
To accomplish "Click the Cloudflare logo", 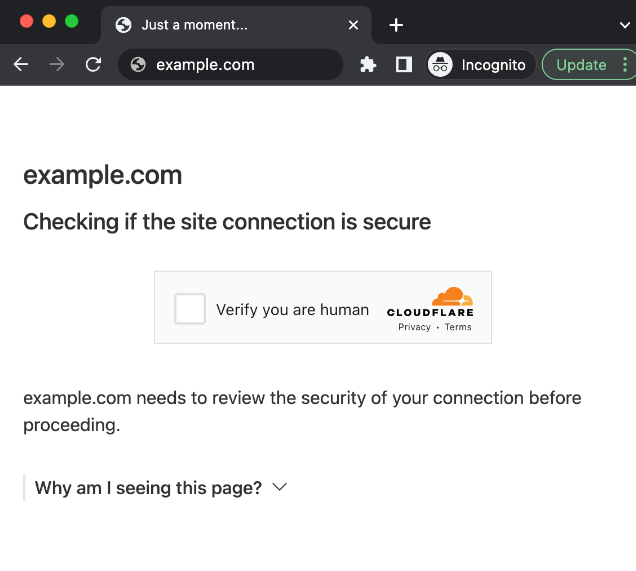I will coord(431,302).
